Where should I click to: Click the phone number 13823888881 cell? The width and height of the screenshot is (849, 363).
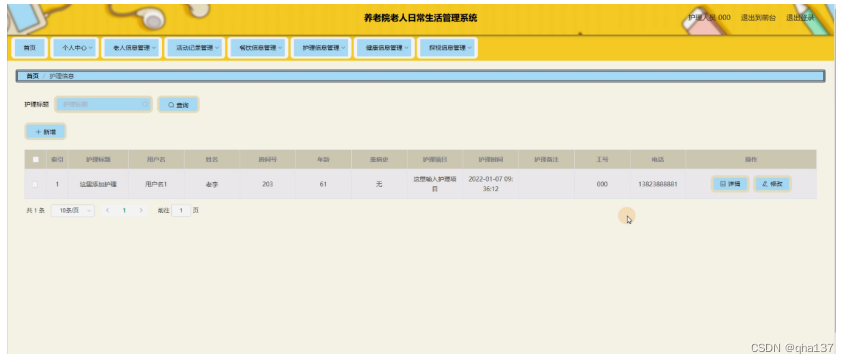coord(658,184)
